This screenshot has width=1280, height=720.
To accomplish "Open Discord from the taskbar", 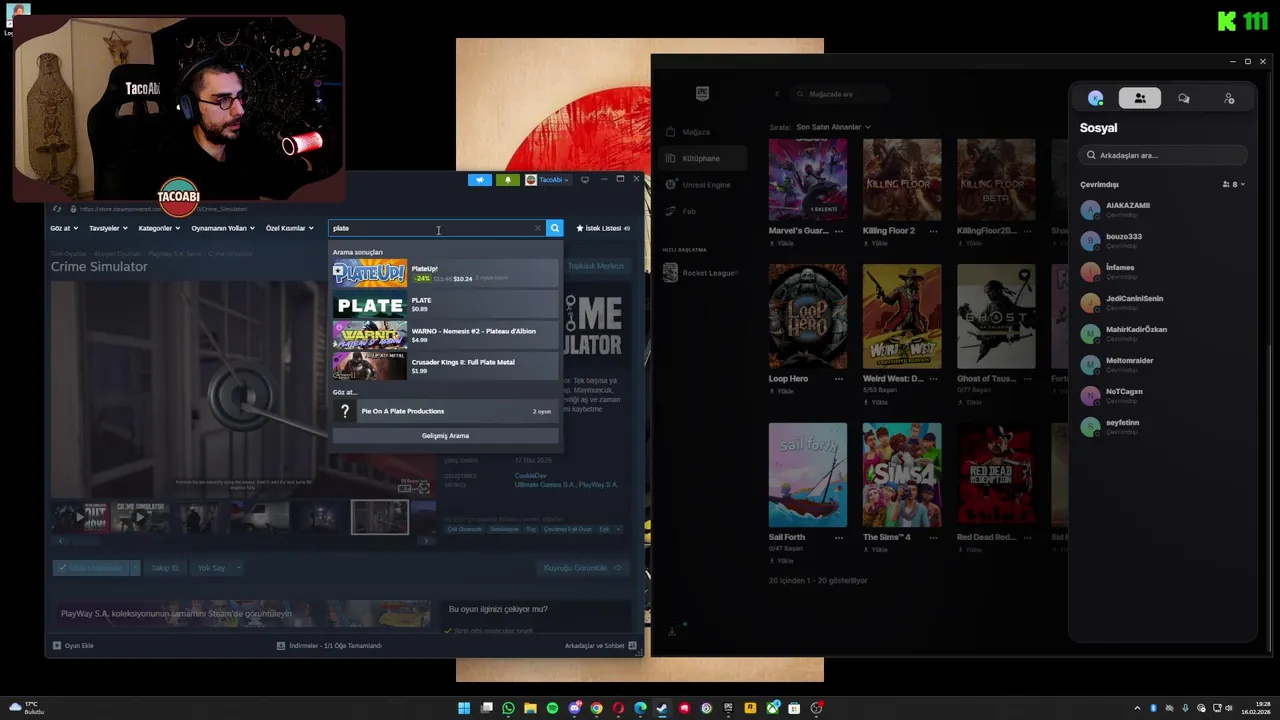I will (x=574, y=708).
